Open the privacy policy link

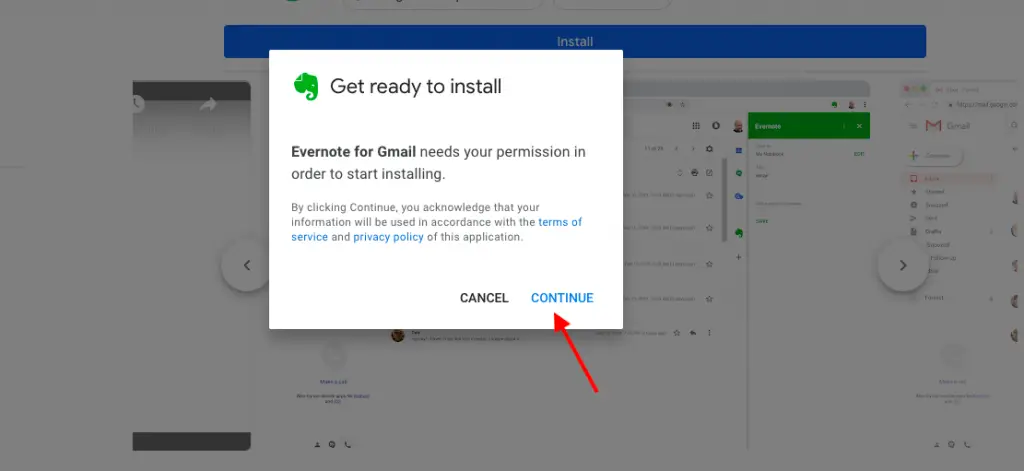(x=389, y=237)
